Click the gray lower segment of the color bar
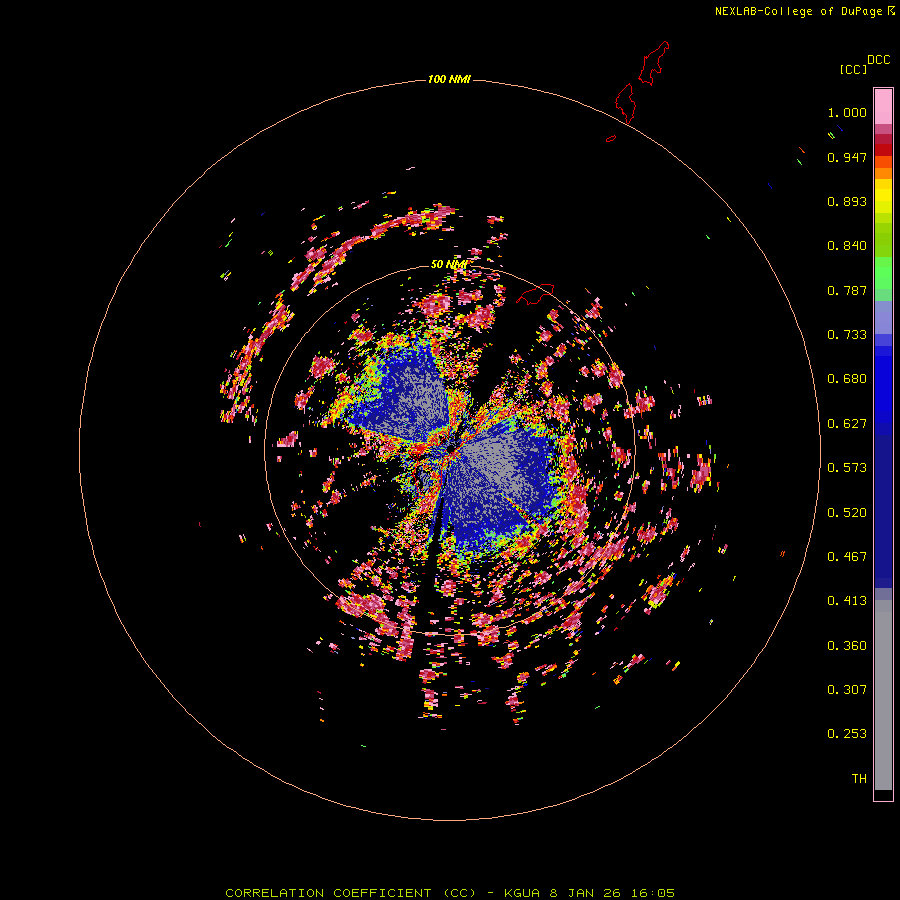Image resolution: width=900 pixels, height=900 pixels. point(883,695)
